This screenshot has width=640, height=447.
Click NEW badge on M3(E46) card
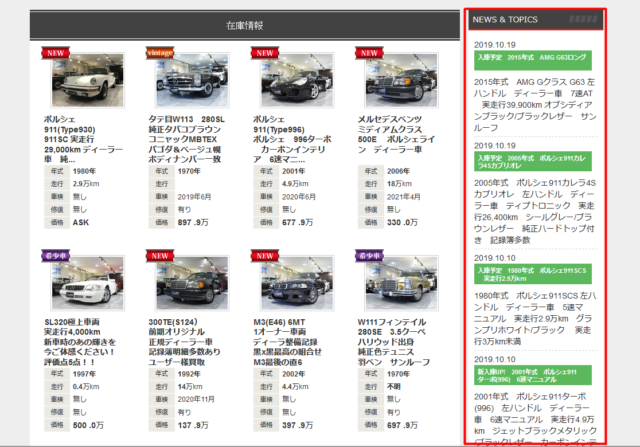coord(265,256)
